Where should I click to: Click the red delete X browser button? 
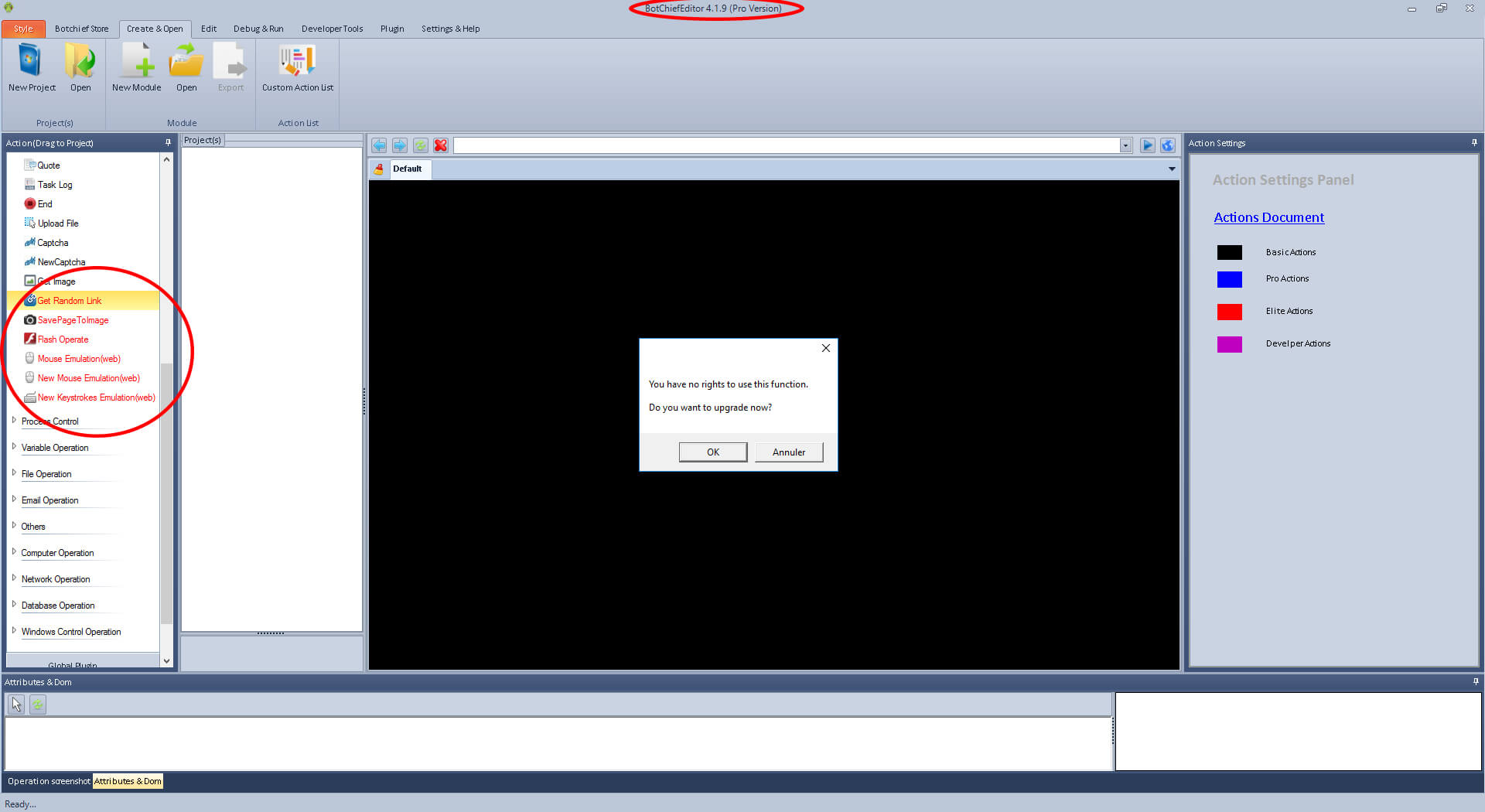click(x=441, y=145)
